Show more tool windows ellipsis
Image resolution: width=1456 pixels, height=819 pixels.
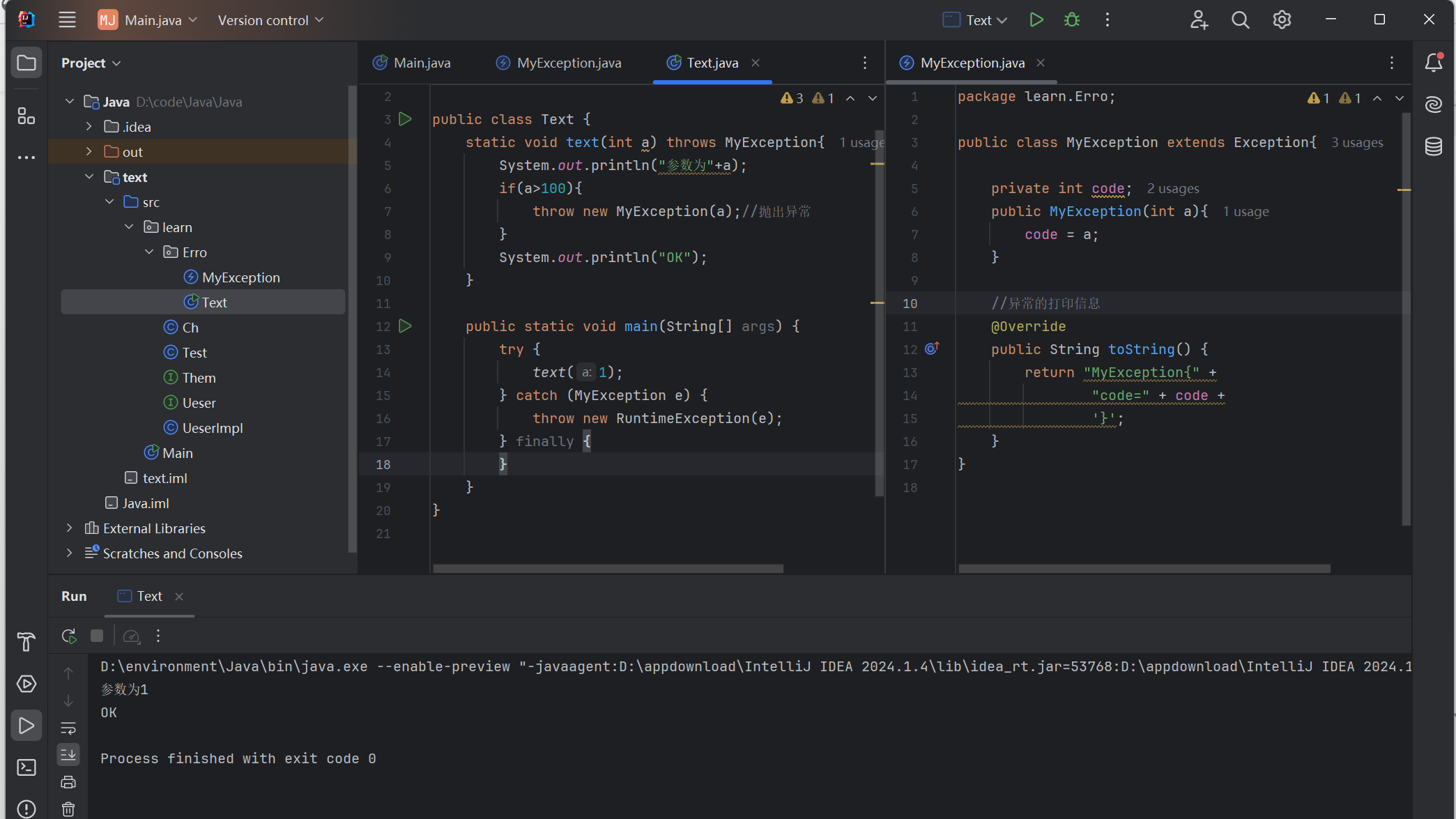pos(26,158)
